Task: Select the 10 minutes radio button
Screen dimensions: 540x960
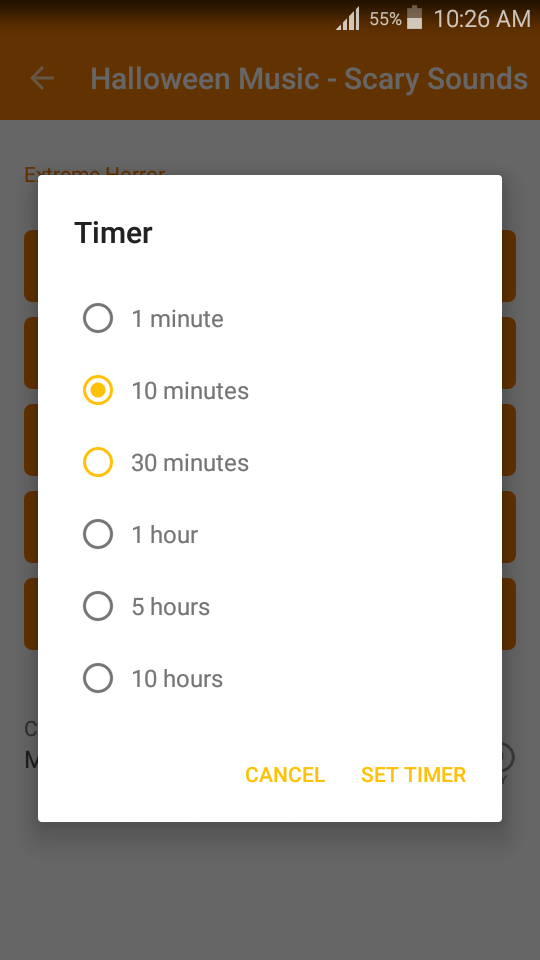Action: (98, 391)
